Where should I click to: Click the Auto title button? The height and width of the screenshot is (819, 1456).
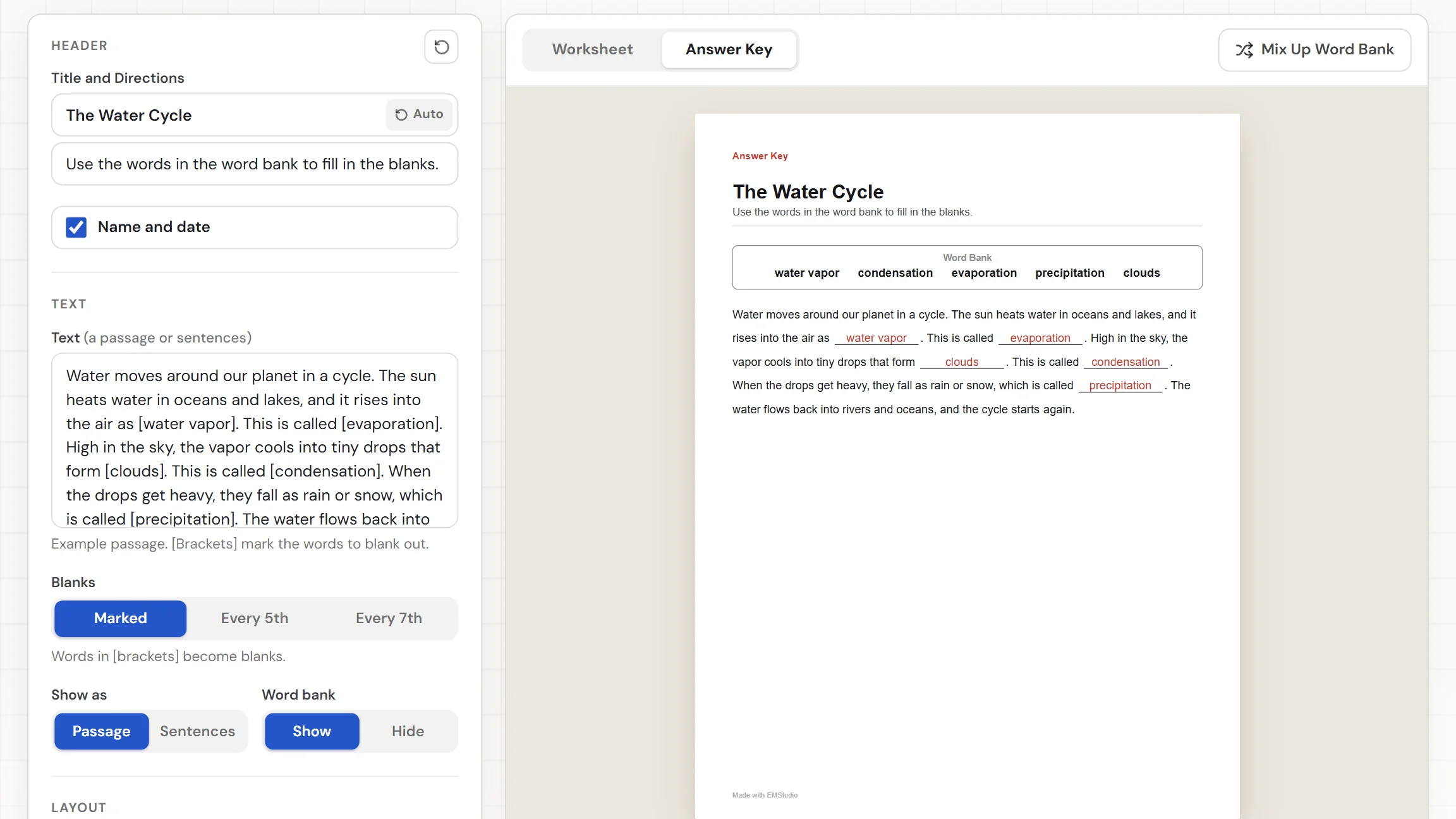pyautogui.click(x=419, y=114)
